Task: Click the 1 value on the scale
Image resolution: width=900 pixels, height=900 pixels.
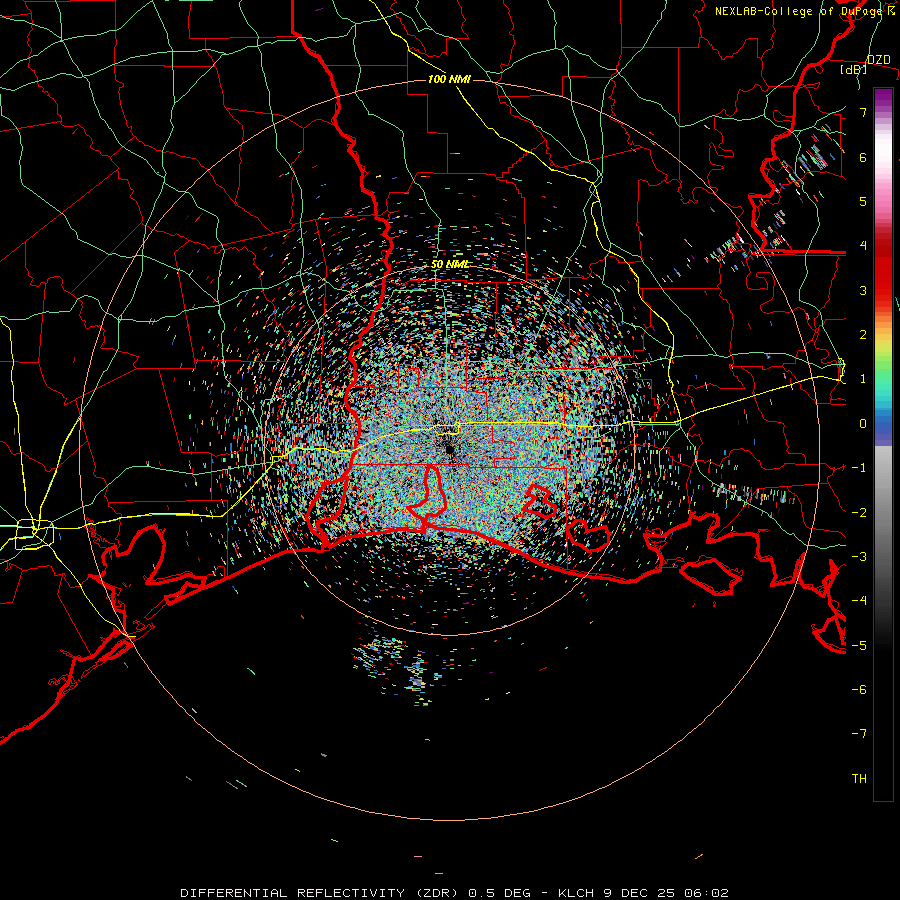Action: pos(863,379)
